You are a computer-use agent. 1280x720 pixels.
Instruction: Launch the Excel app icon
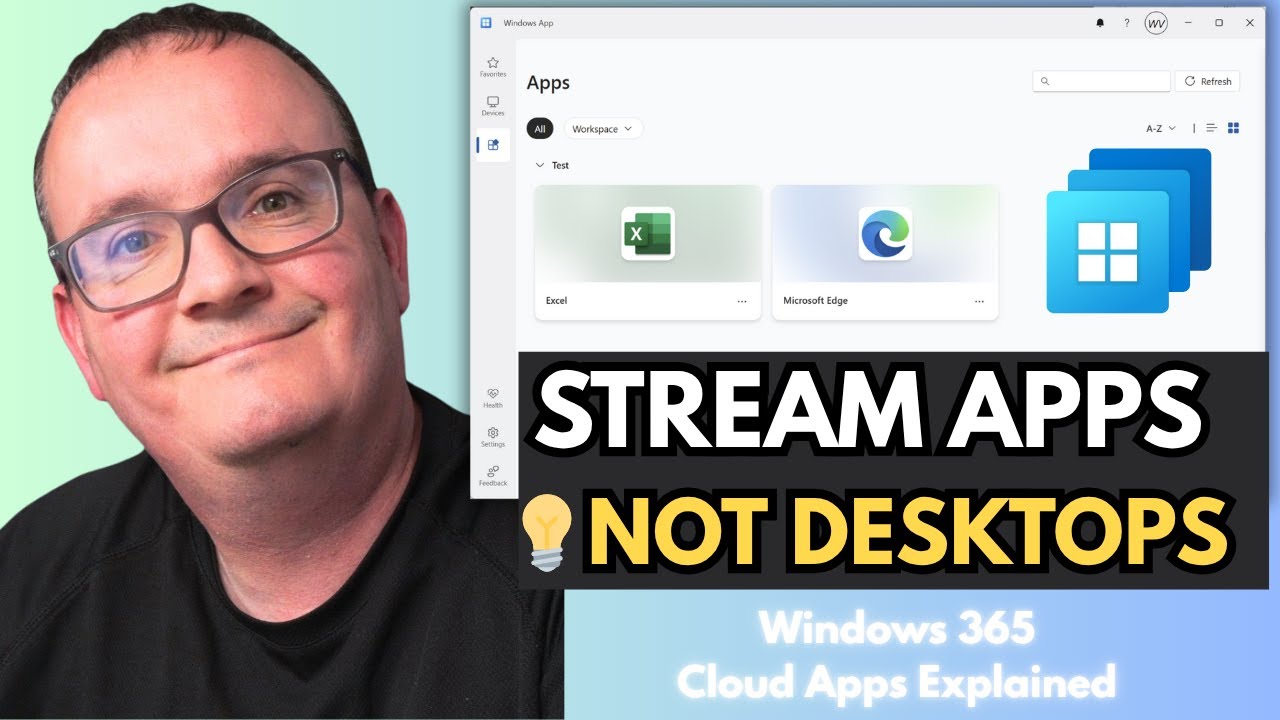click(648, 233)
